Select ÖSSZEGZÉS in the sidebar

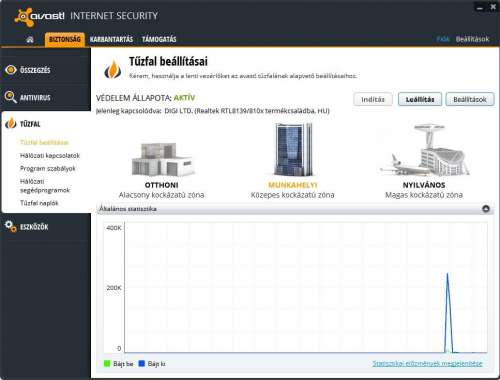pos(35,70)
